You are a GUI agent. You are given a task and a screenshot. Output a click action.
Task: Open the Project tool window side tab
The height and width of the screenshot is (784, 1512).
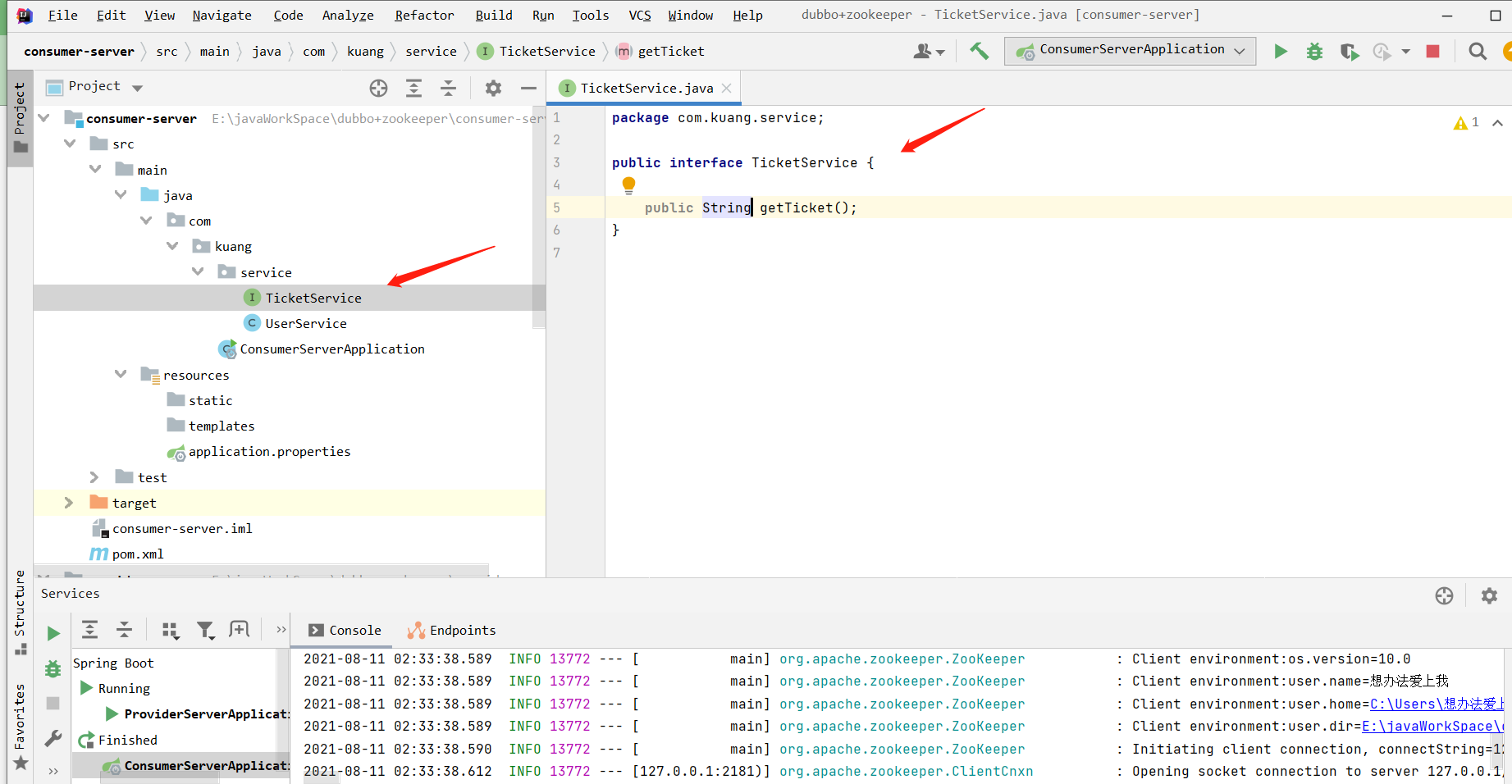click(x=20, y=117)
